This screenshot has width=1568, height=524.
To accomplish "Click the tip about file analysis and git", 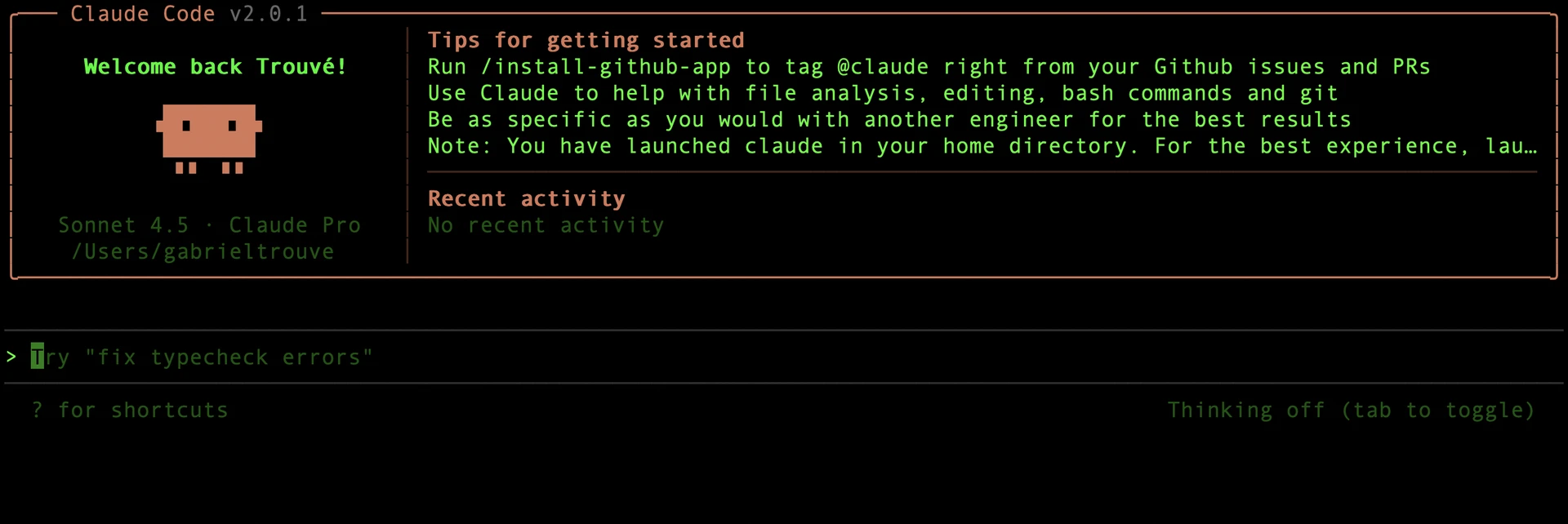I will 883,94.
